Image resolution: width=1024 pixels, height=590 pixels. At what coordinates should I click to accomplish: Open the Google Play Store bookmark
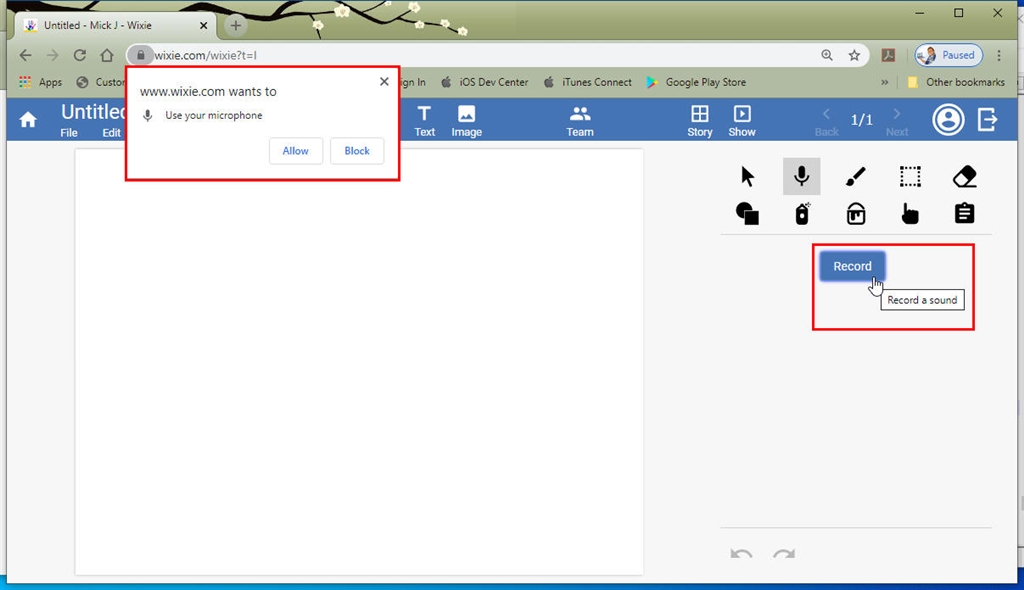(x=696, y=82)
